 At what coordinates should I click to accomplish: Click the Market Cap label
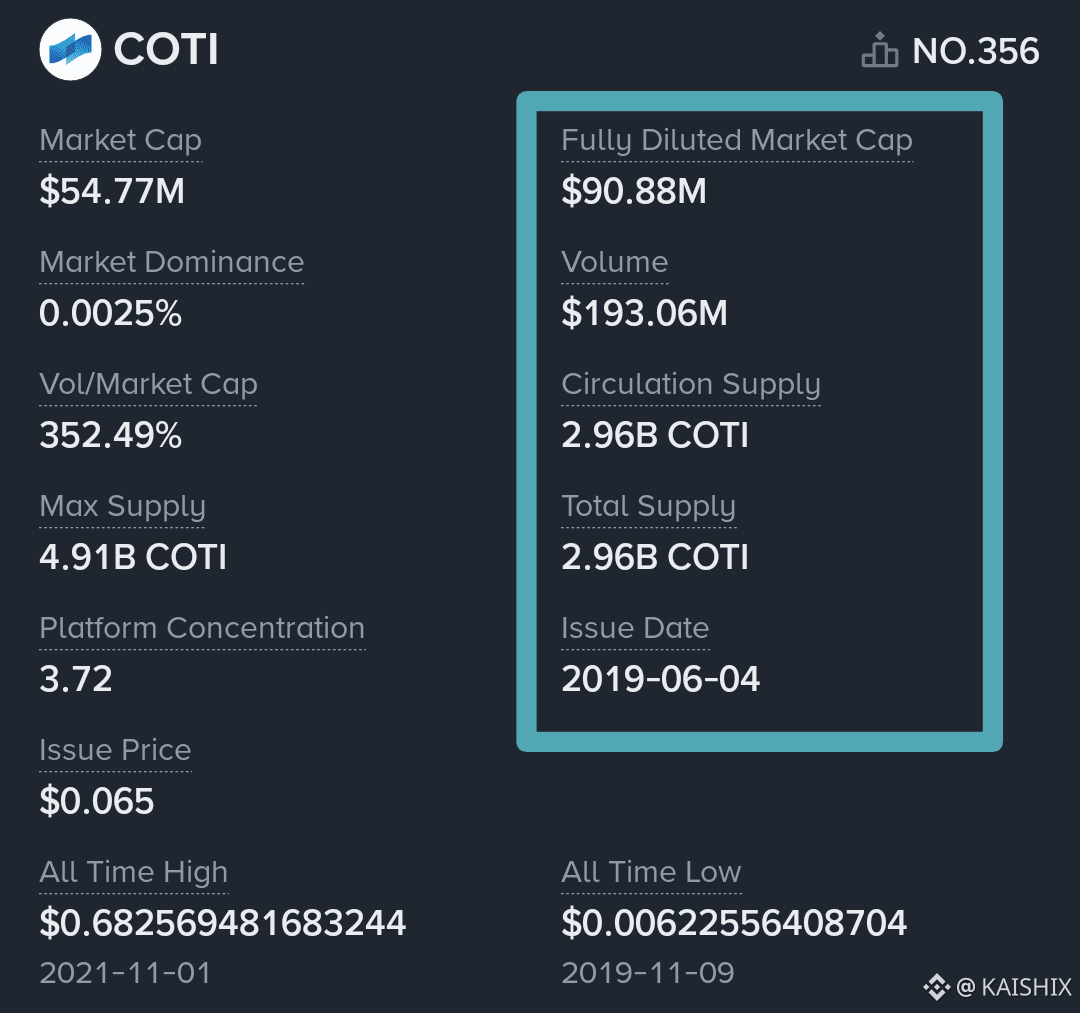(x=121, y=140)
